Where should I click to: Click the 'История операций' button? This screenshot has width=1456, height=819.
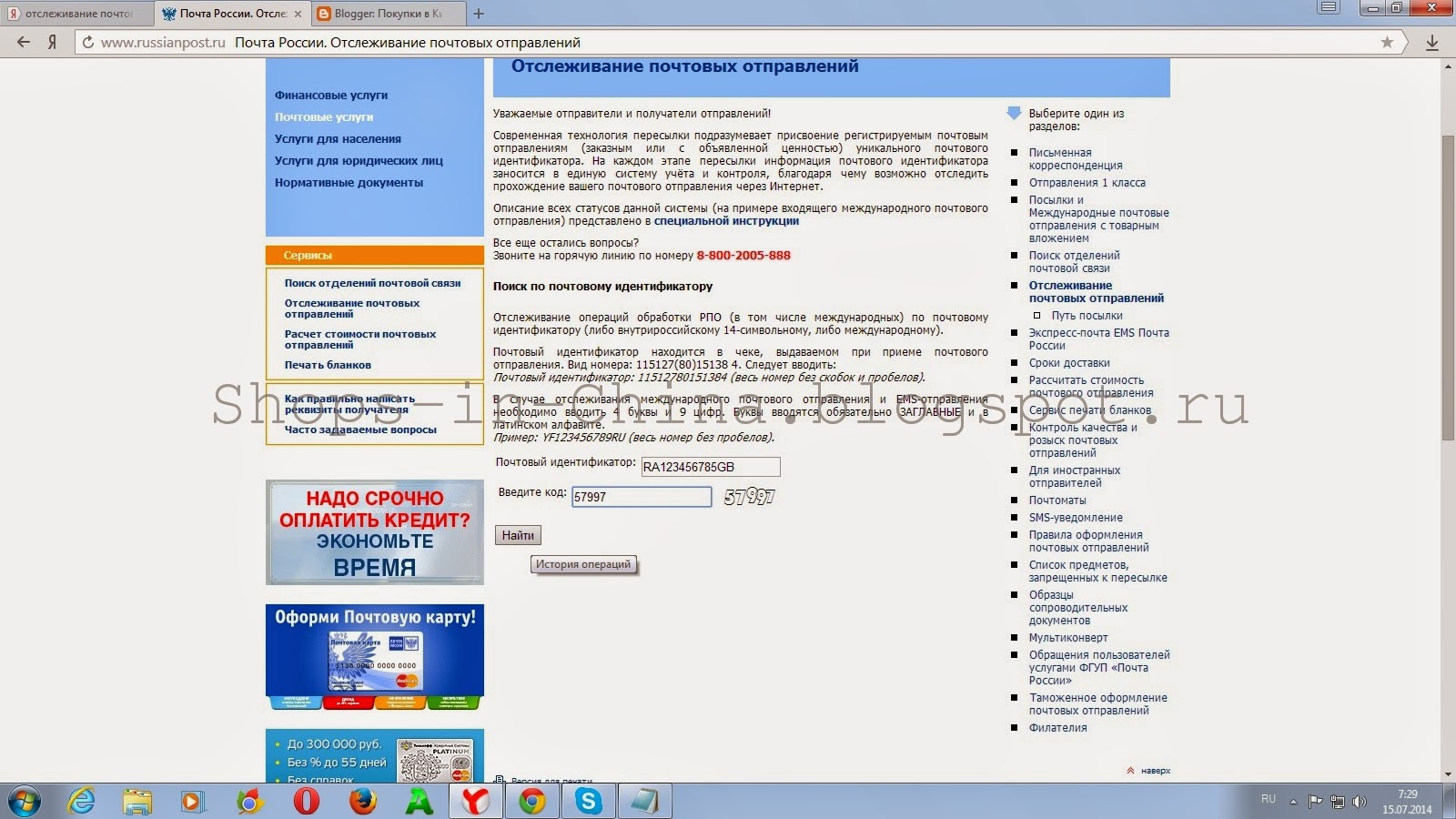582,564
